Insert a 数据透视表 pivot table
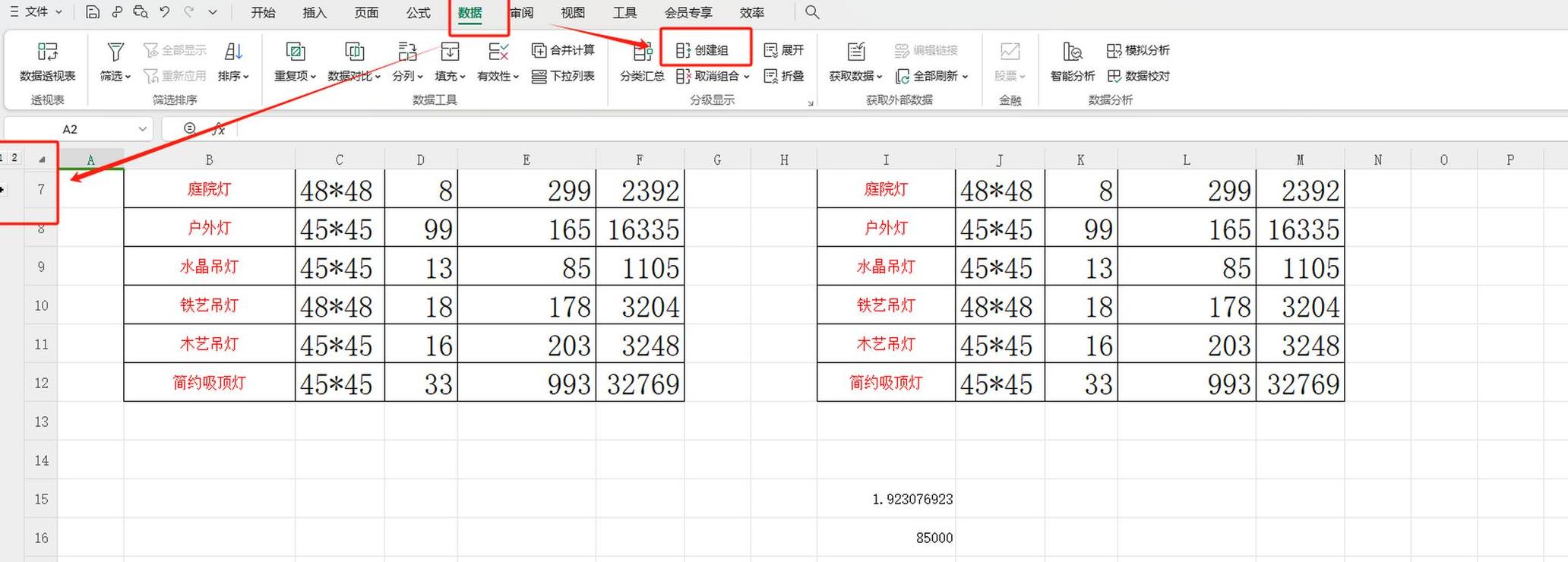1568x562 pixels. (47, 62)
